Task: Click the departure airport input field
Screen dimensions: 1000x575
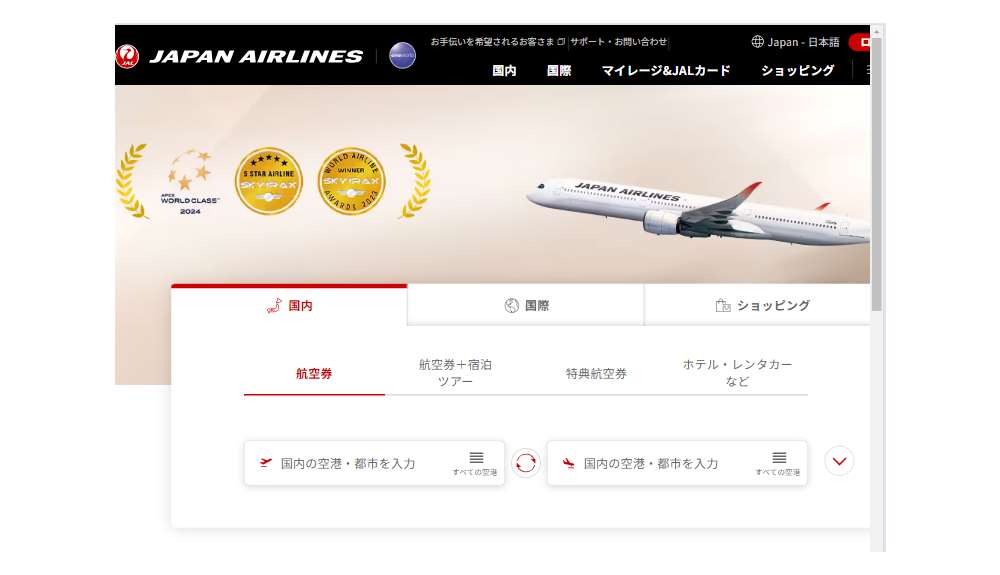Action: 374,463
